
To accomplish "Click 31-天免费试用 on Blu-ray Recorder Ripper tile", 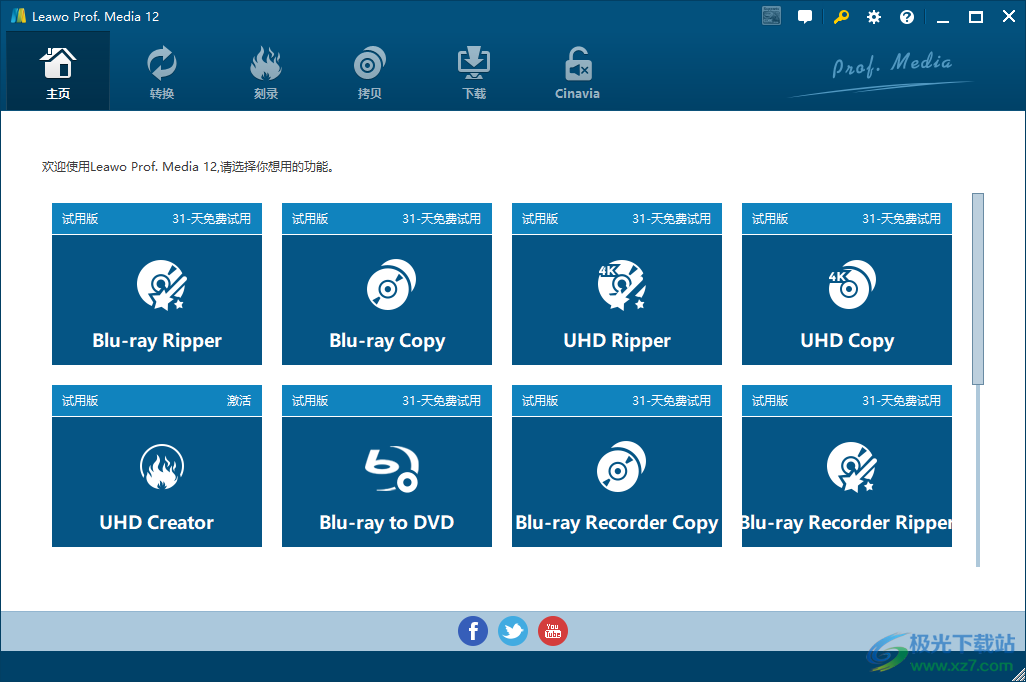I will 901,401.
